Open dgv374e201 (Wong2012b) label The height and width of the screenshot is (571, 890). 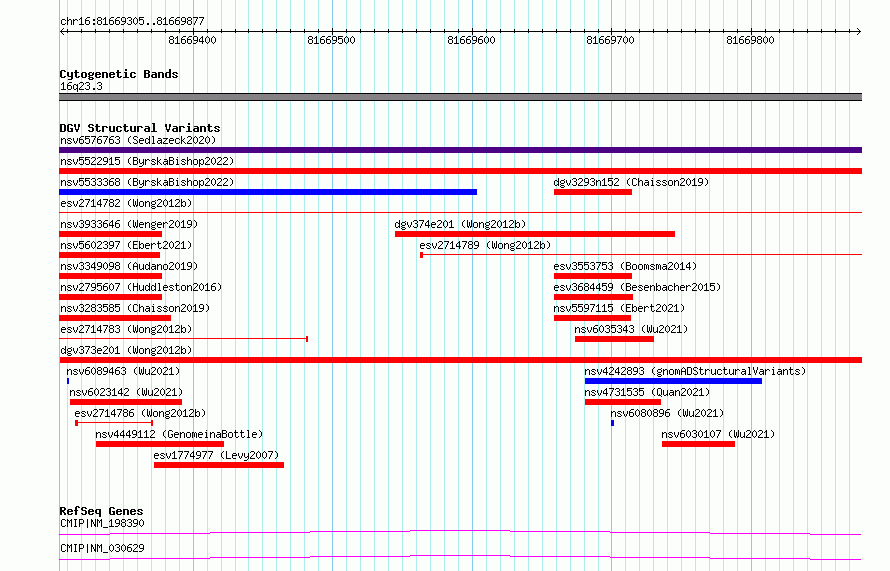460,224
